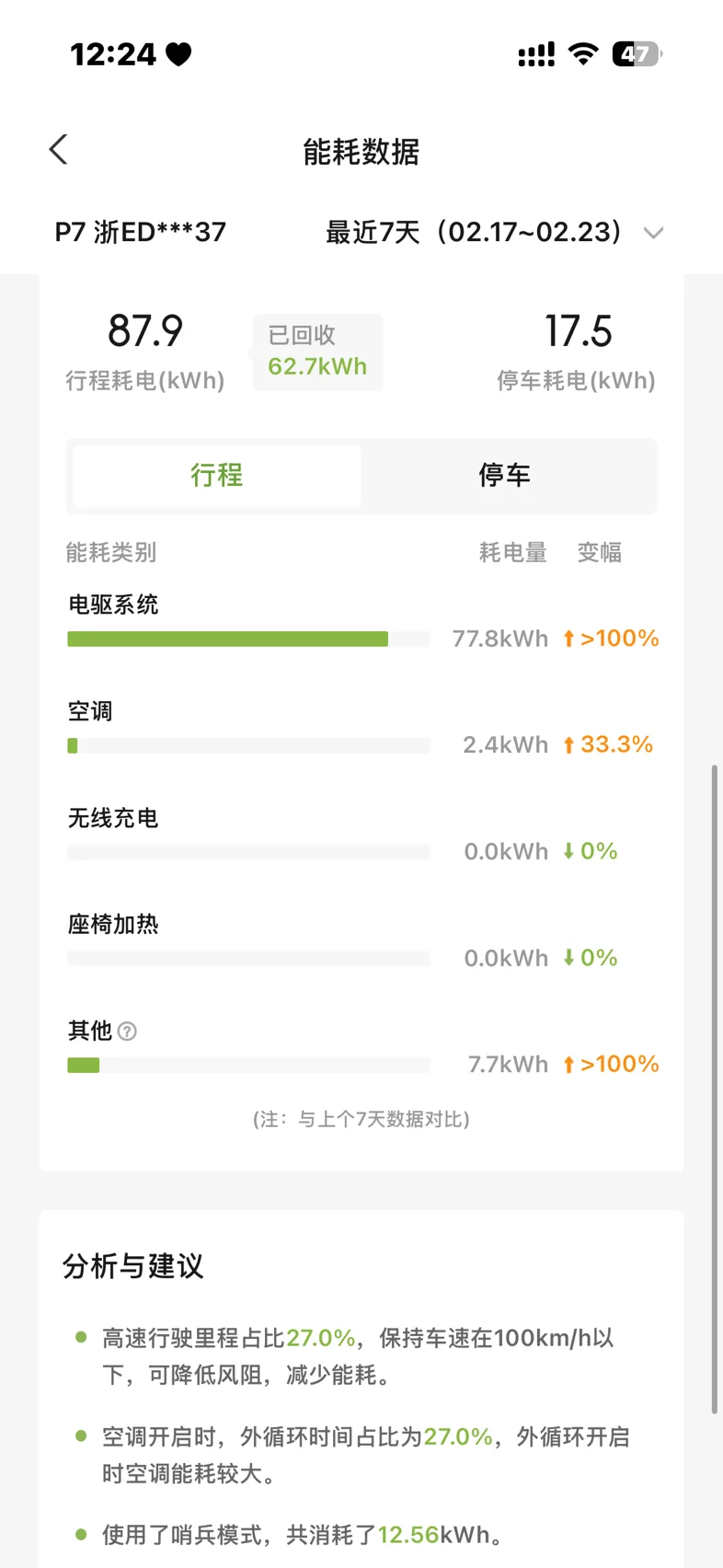Tap the 17.5 停车耗电 value

click(x=578, y=331)
